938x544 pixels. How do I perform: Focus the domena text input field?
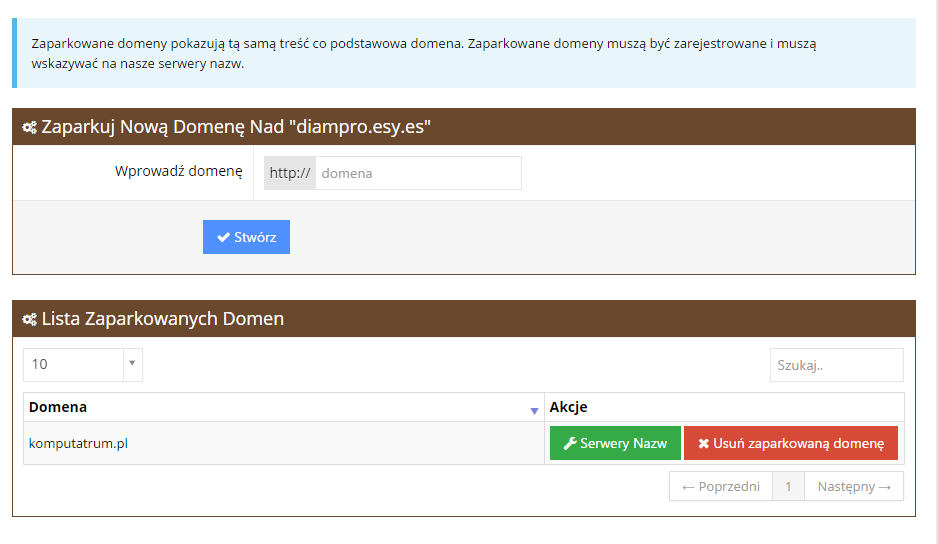point(418,173)
